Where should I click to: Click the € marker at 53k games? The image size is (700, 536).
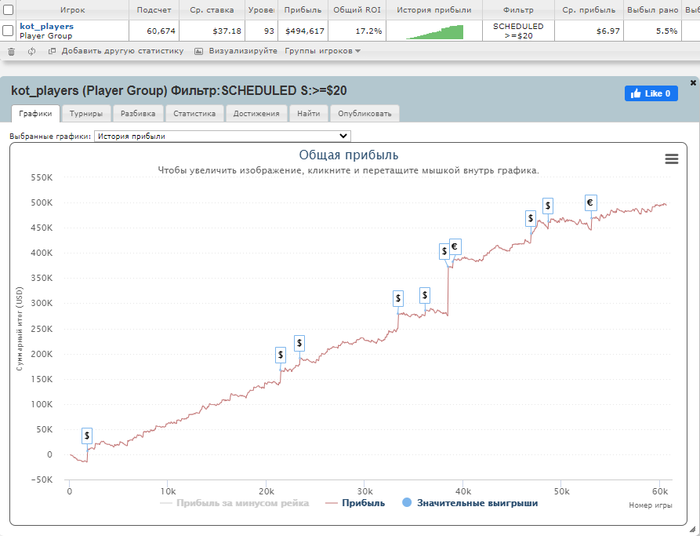point(591,203)
